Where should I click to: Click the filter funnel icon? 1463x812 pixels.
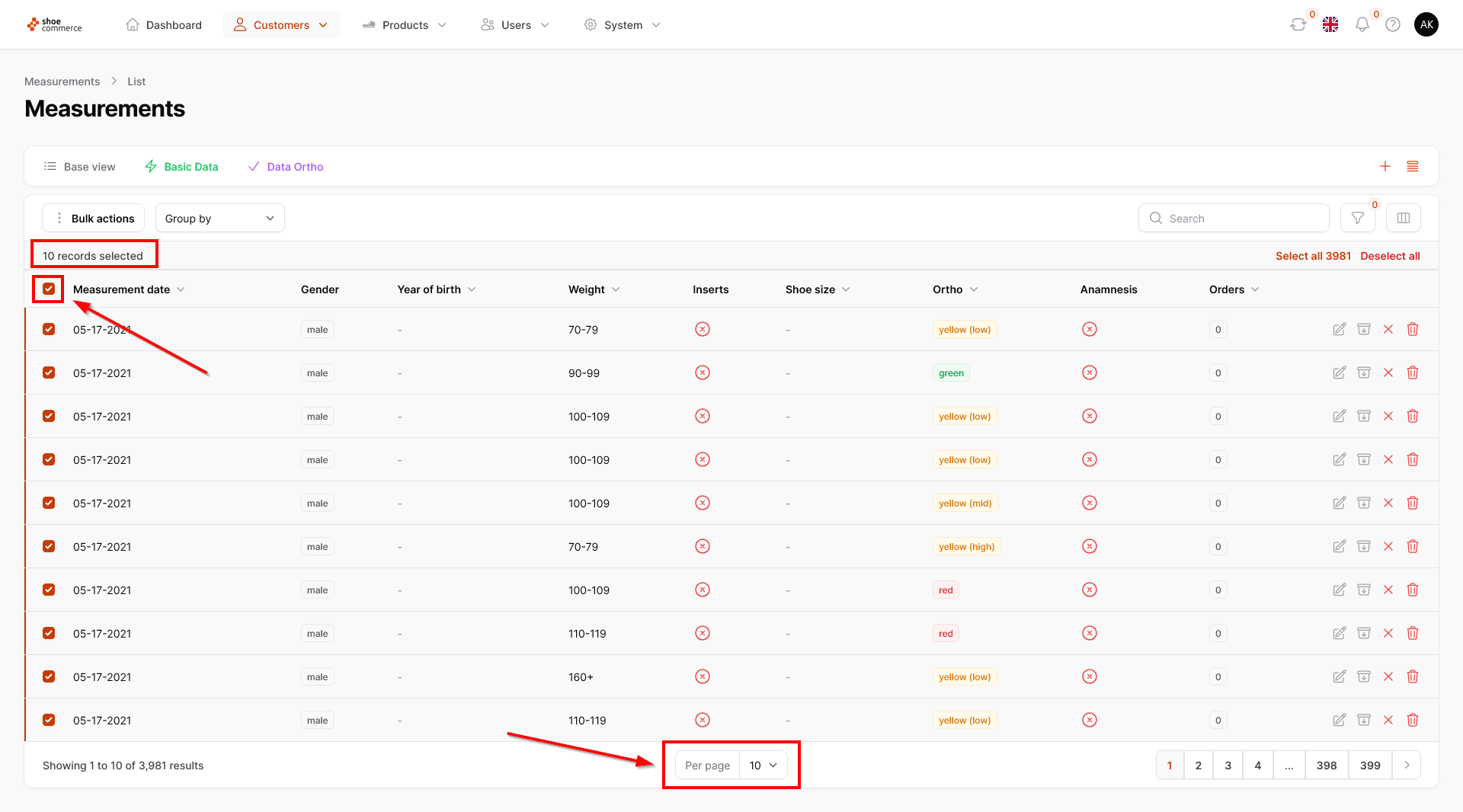[x=1357, y=219]
